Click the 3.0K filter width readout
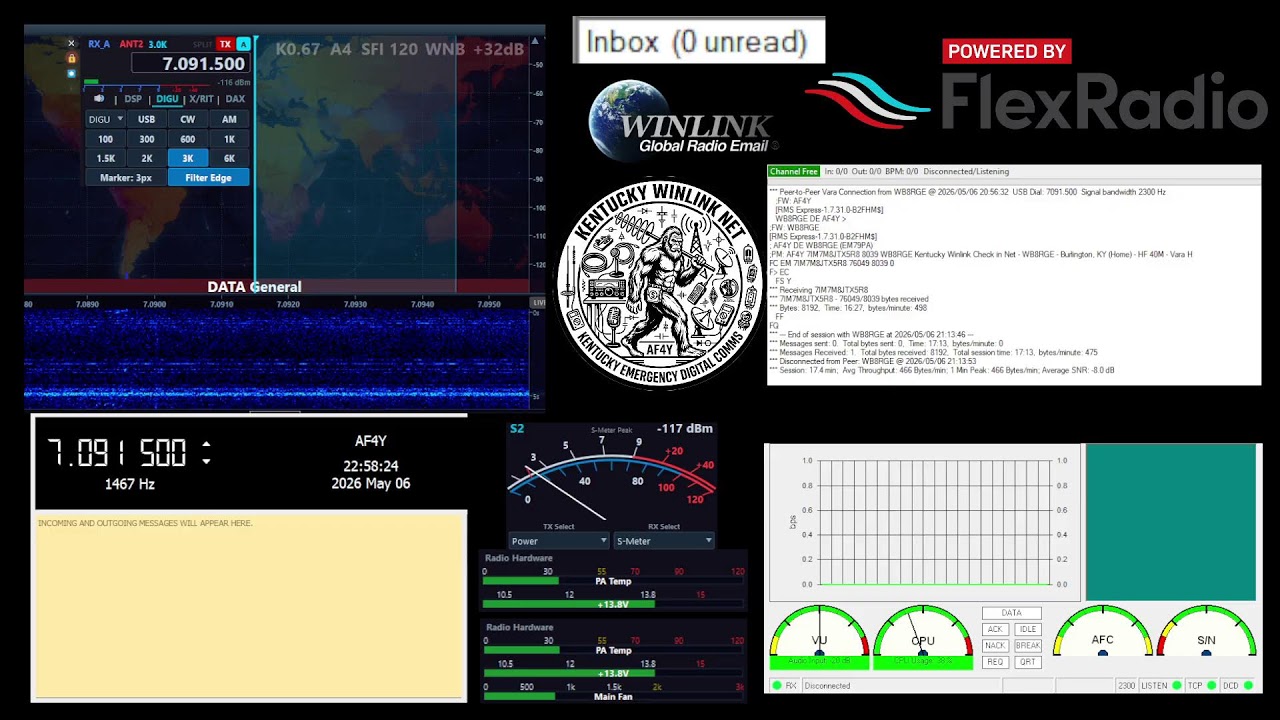This screenshot has width=1280, height=720. [x=158, y=44]
